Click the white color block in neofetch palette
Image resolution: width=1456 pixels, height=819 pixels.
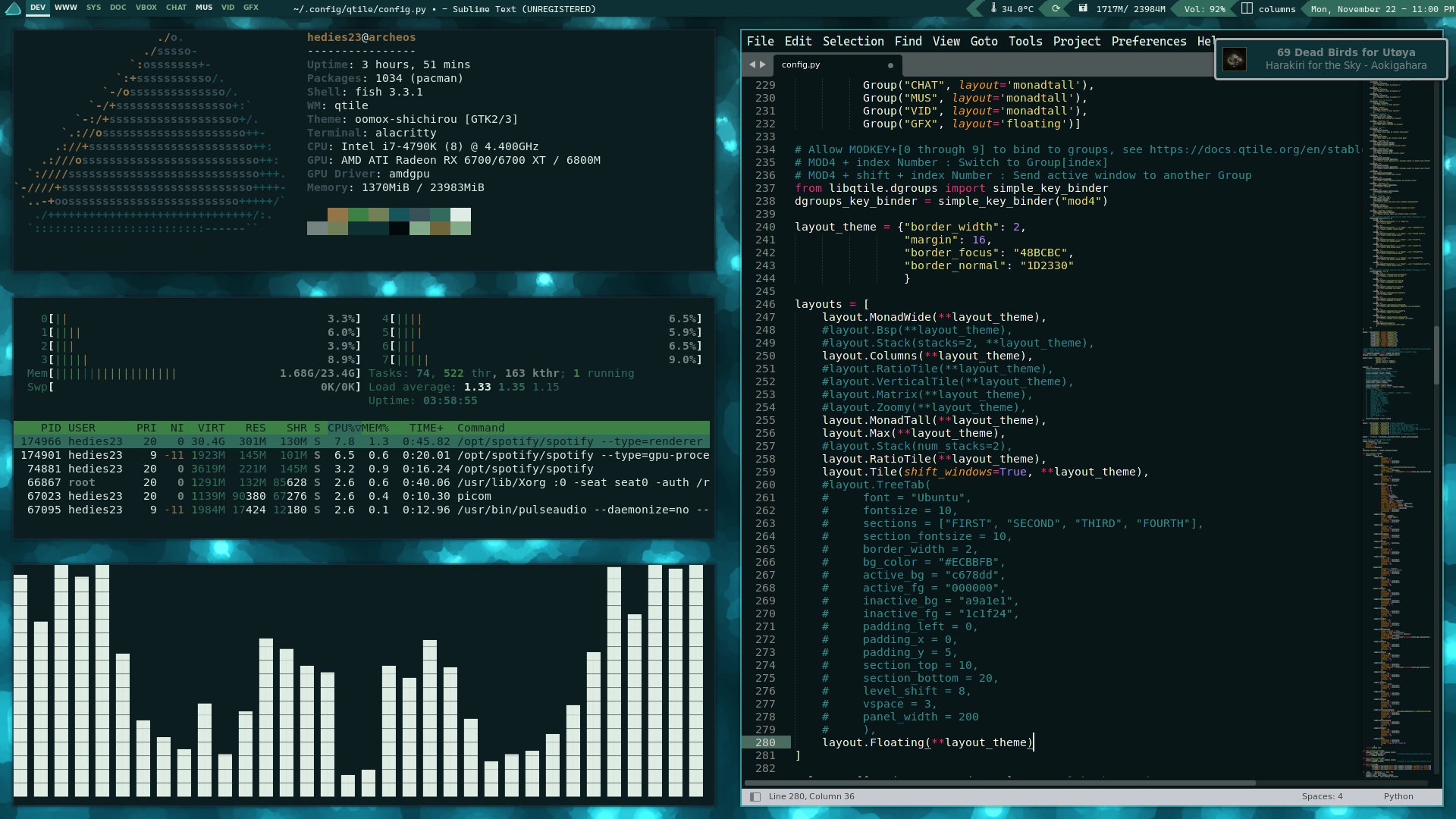[460, 215]
